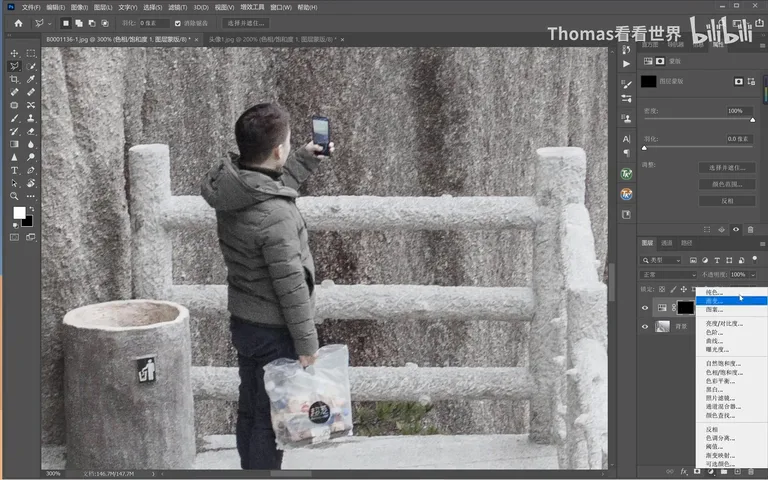The width and height of the screenshot is (768, 480).
Task: Switch to the 头像1.jpg document tab
Action: pyautogui.click(x=273, y=39)
